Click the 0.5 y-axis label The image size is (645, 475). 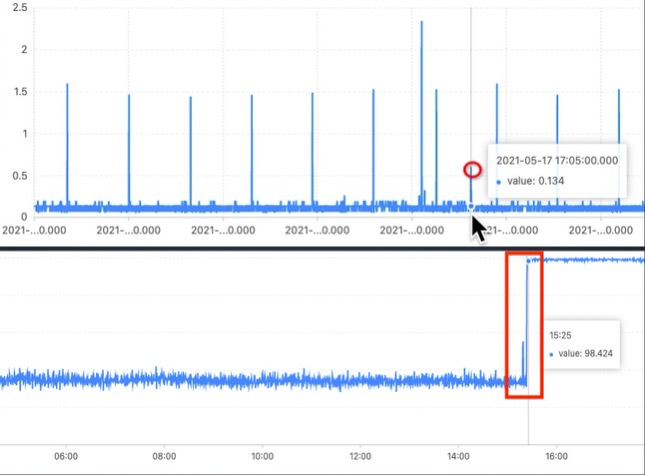[20, 176]
